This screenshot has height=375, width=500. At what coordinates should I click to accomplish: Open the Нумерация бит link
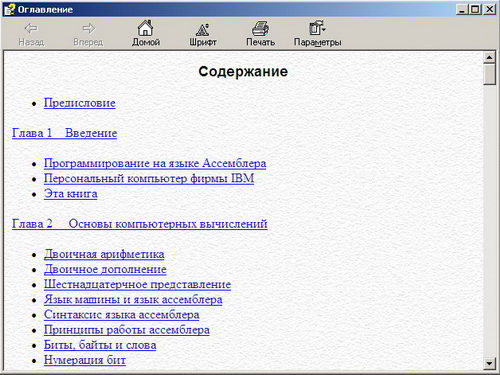point(85,360)
